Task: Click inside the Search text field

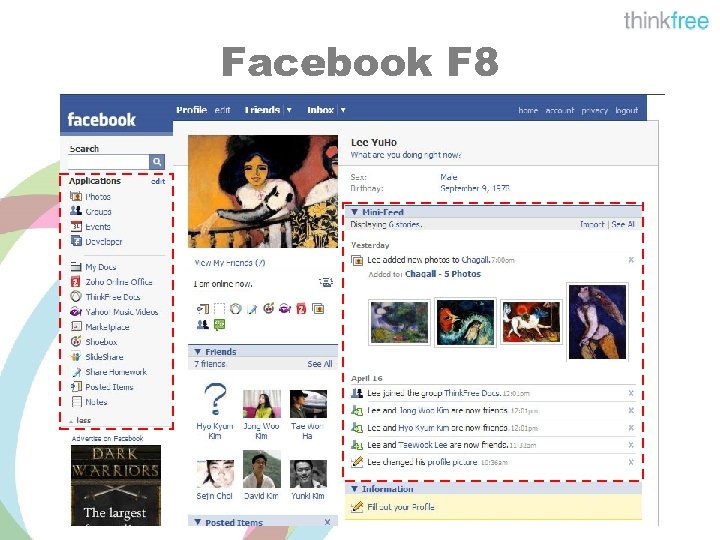Action: [108, 162]
